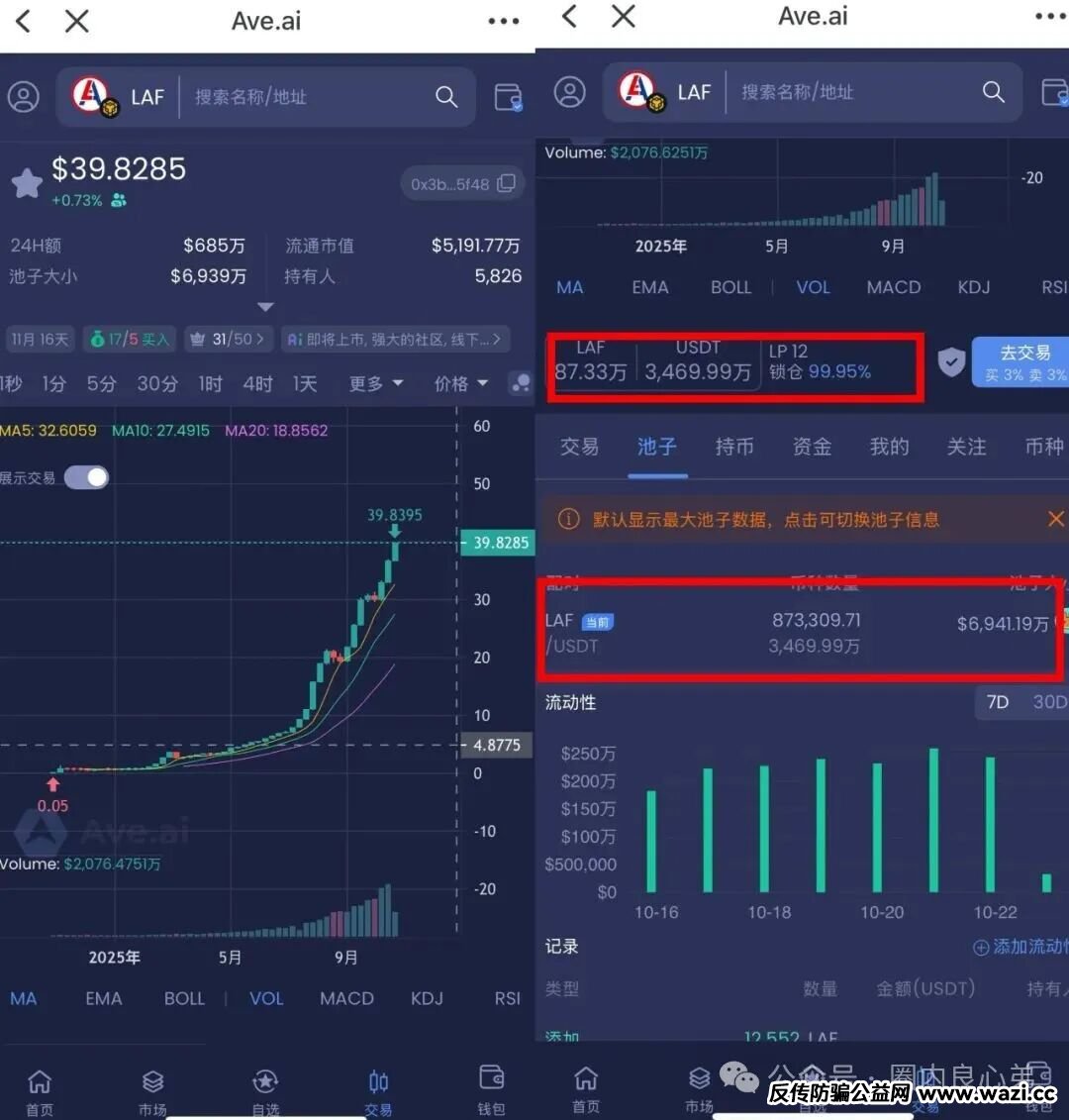Tap the 添加流动性 link
Screen dimensions: 1069x1120
pyautogui.click(x=1021, y=947)
